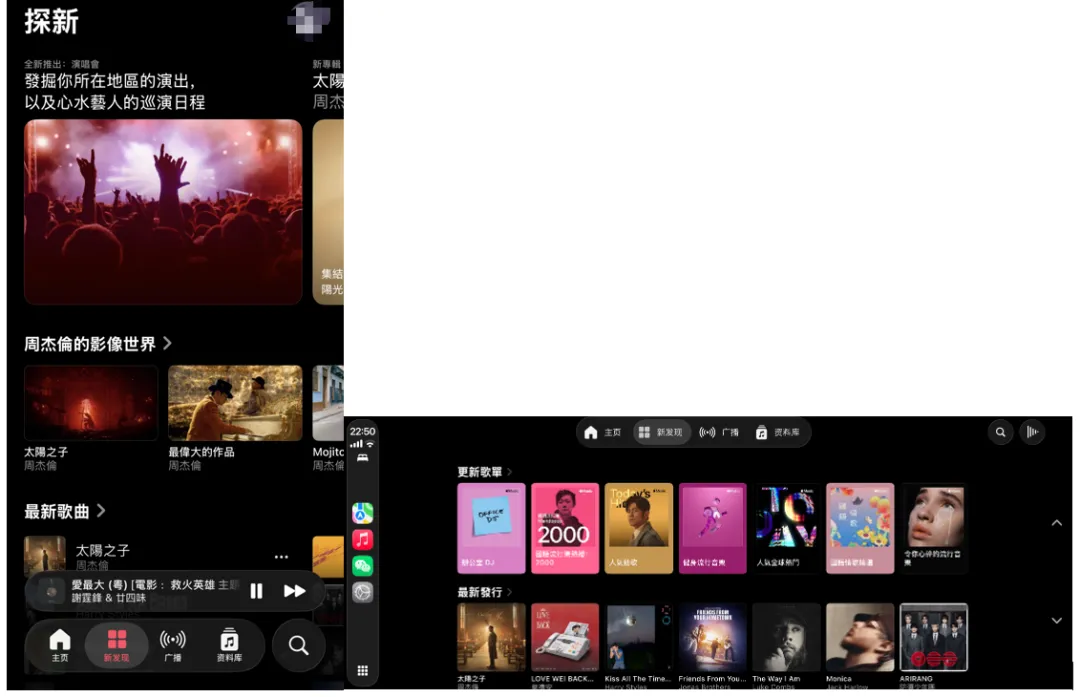The image size is (1080, 697).
Task: Tap the phone search magnifier button
Action: 298,645
